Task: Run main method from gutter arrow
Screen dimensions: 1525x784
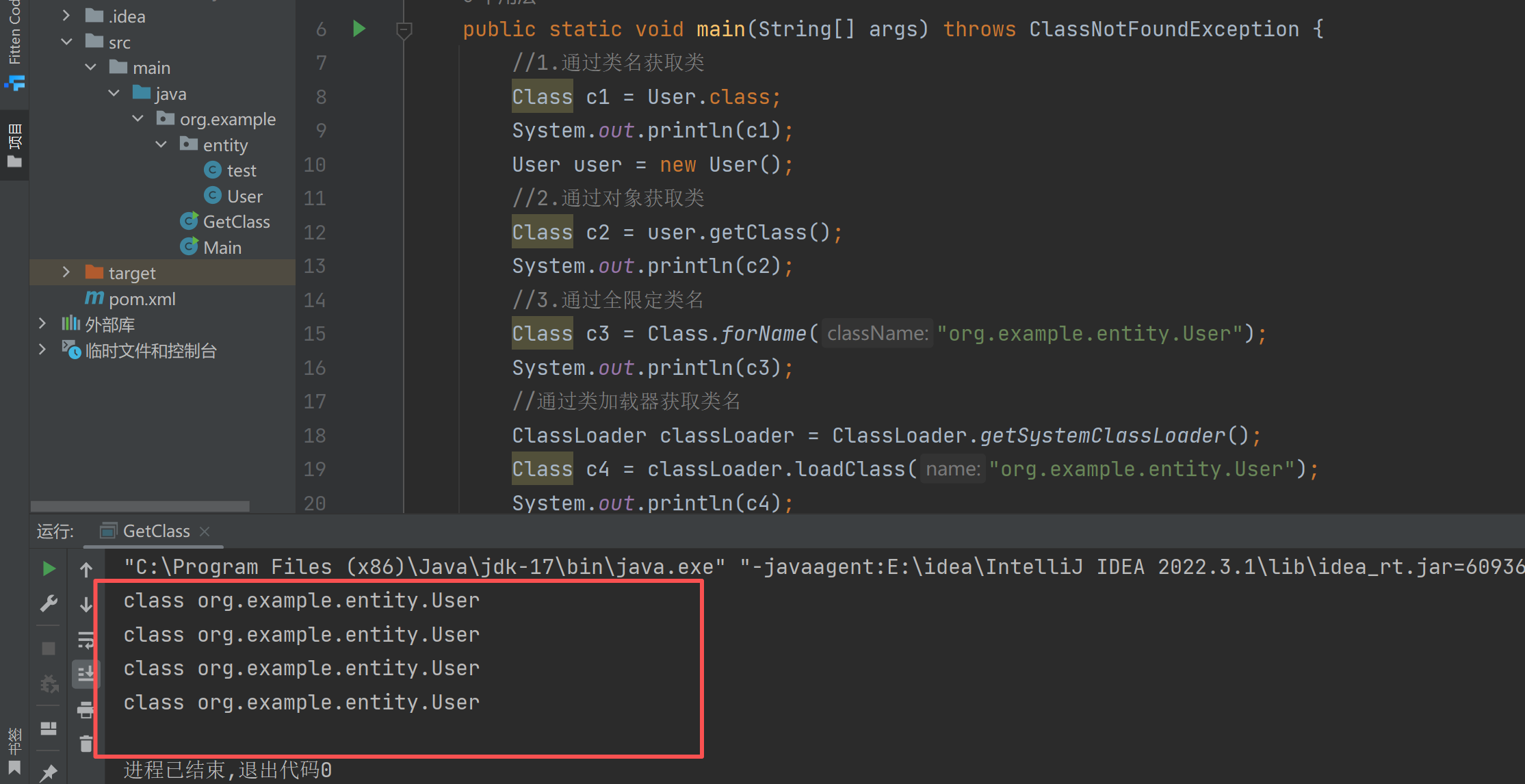Action: (x=359, y=29)
